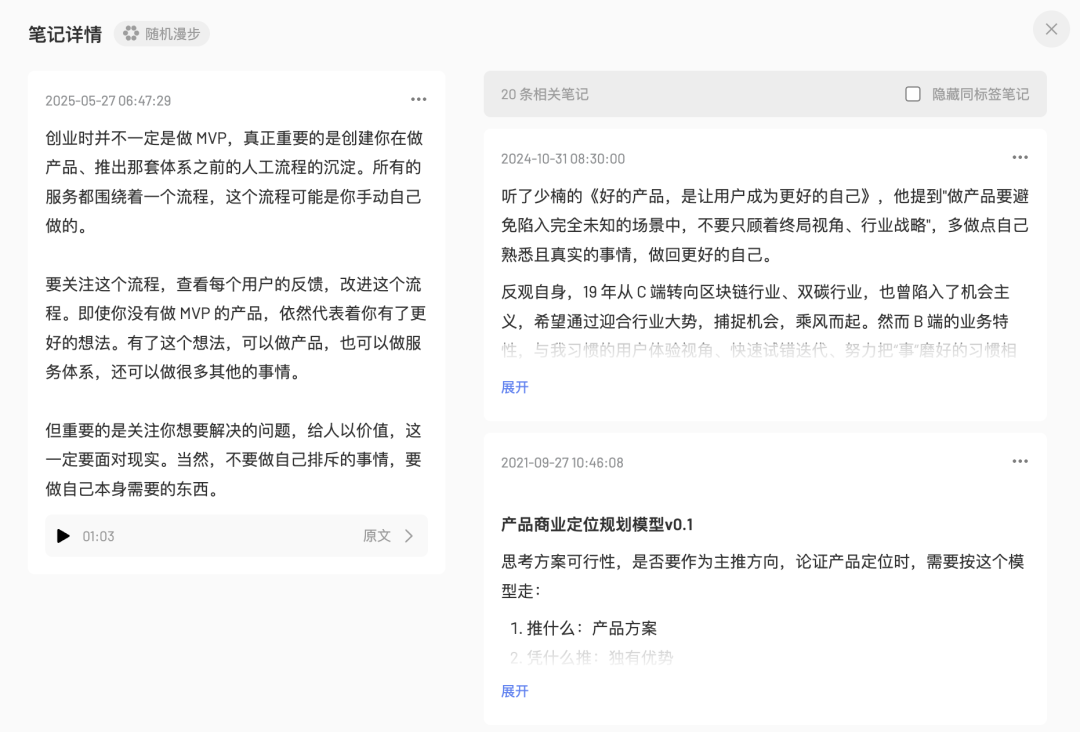
Task: Close the note detail dialog
Action: click(x=1051, y=29)
